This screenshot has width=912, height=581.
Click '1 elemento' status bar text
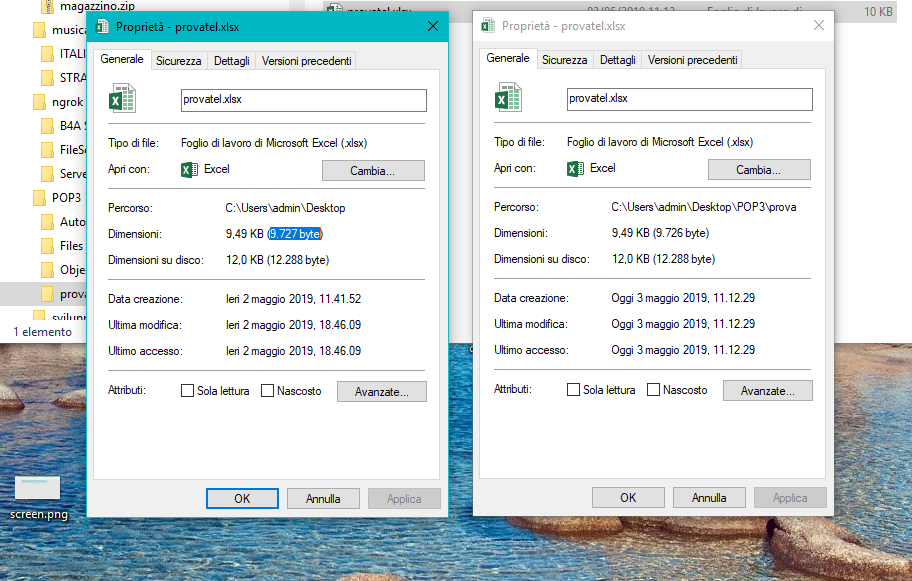[x=42, y=332]
